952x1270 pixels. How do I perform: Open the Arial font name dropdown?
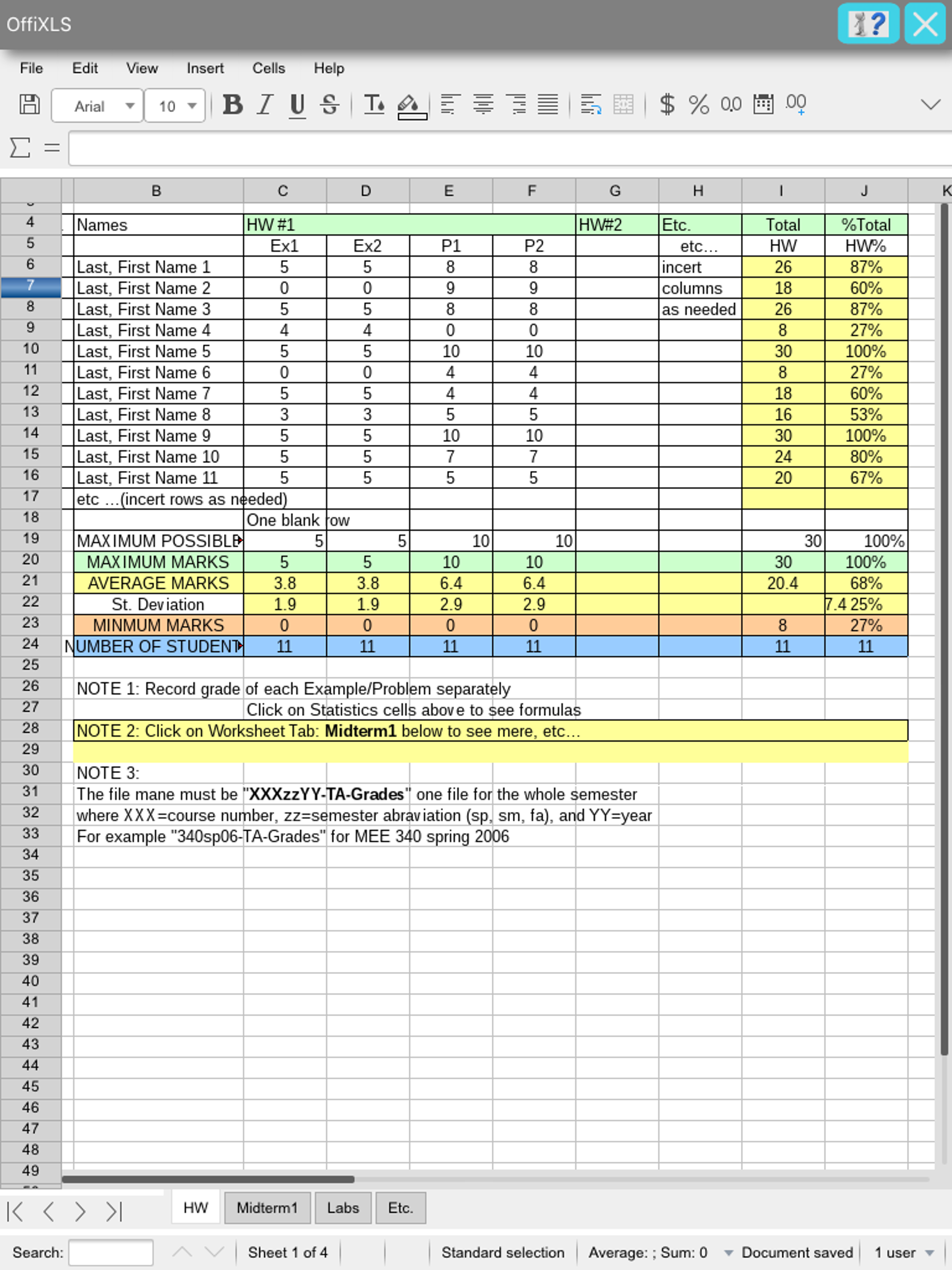pyautogui.click(x=130, y=106)
